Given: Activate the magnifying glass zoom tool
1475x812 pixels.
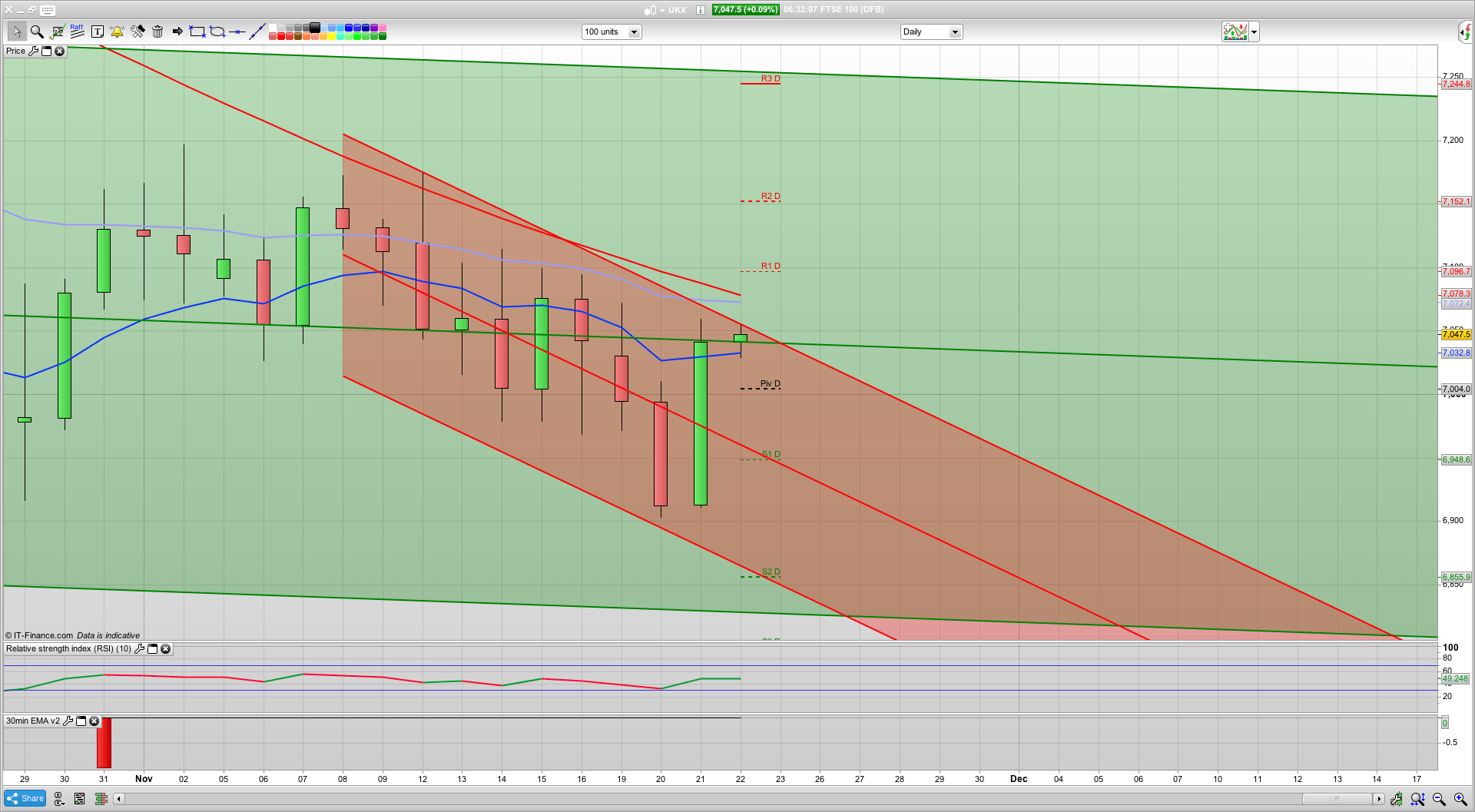Looking at the screenshot, I should [37, 31].
